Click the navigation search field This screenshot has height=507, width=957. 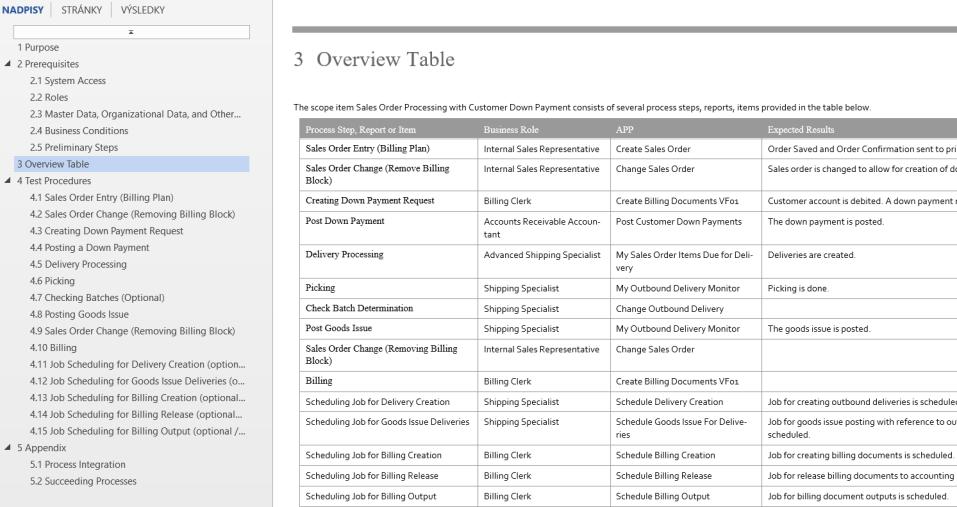click(x=131, y=32)
